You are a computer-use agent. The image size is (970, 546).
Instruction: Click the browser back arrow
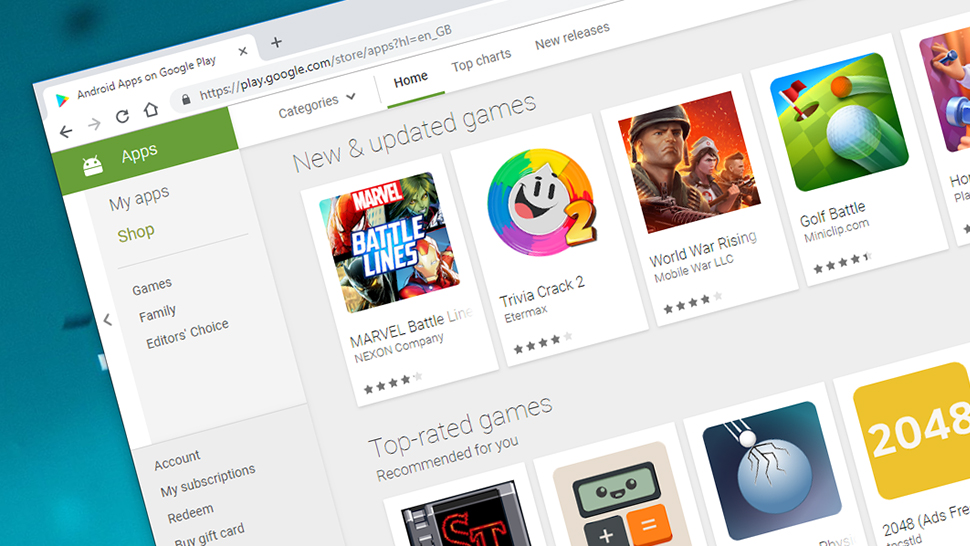[66, 131]
